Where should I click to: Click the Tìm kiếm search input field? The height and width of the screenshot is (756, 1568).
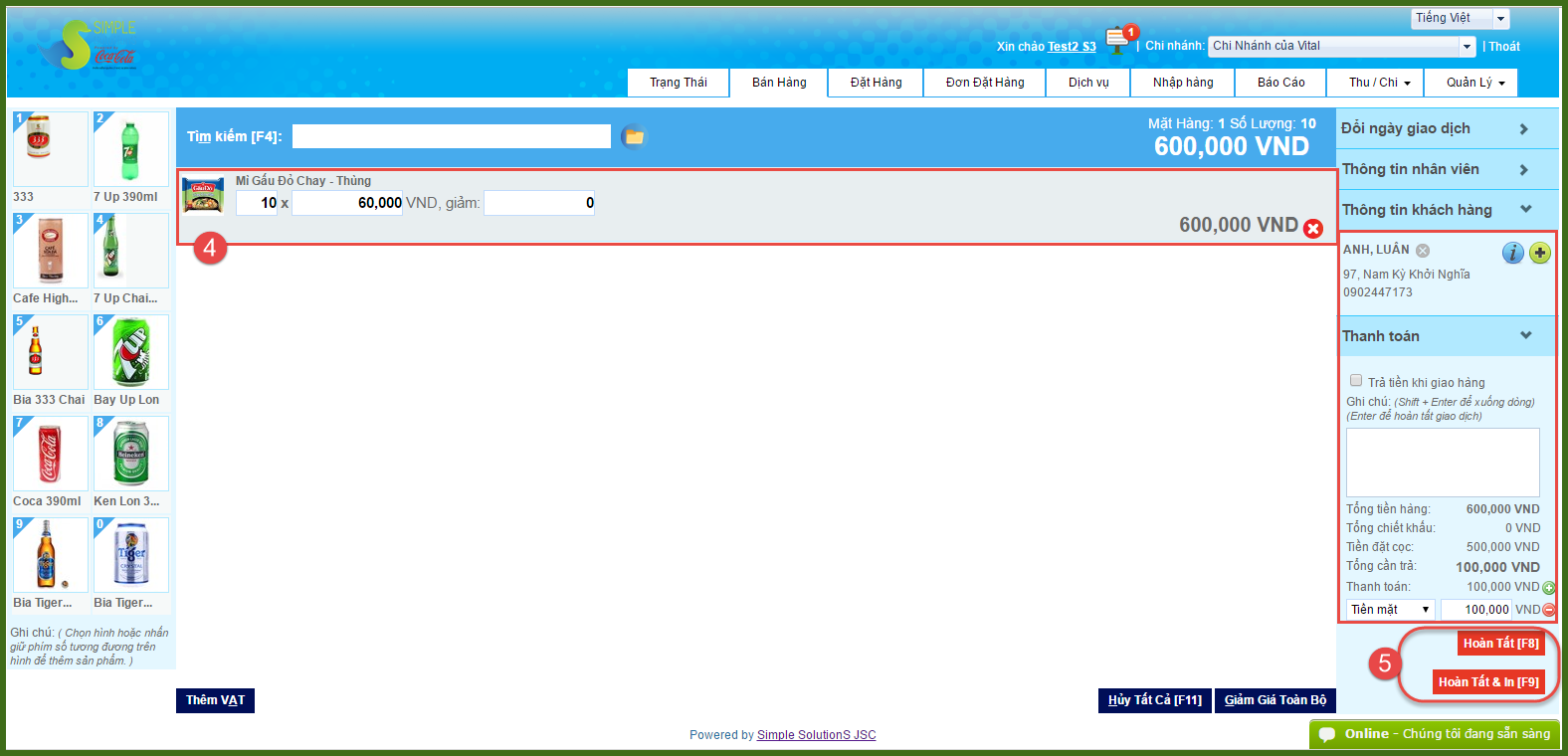click(451, 136)
